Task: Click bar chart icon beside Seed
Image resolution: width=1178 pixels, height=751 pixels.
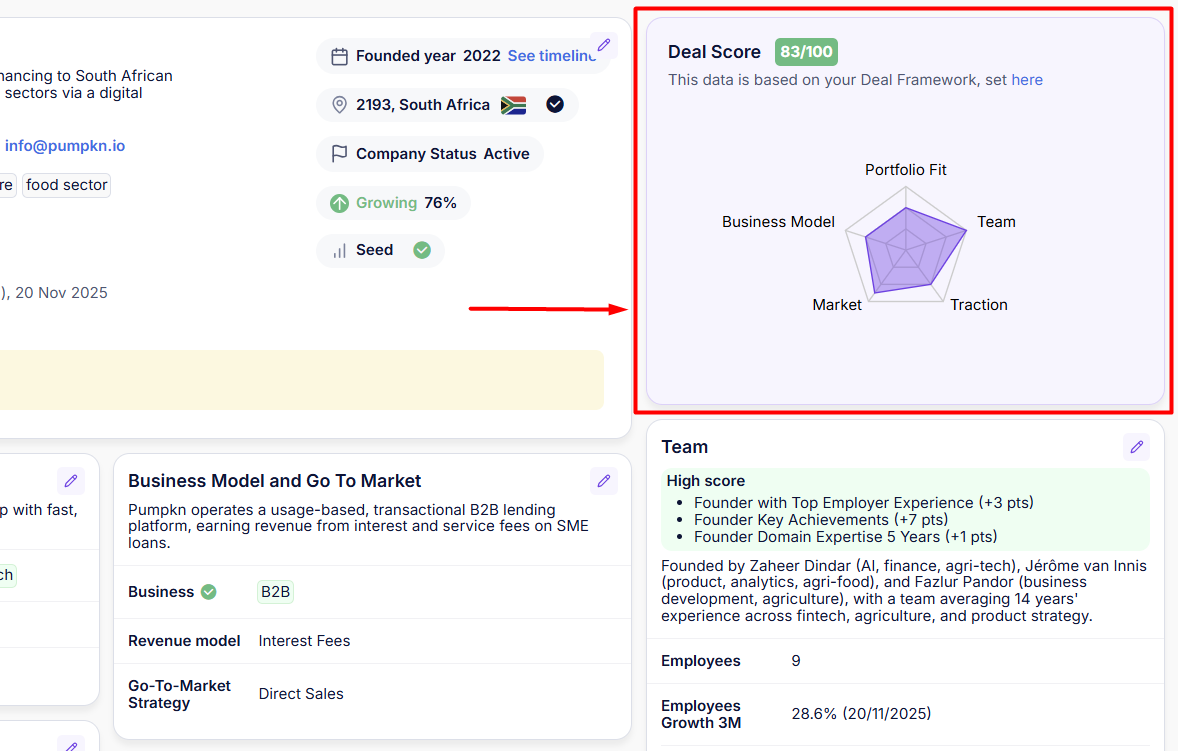Action: point(340,251)
